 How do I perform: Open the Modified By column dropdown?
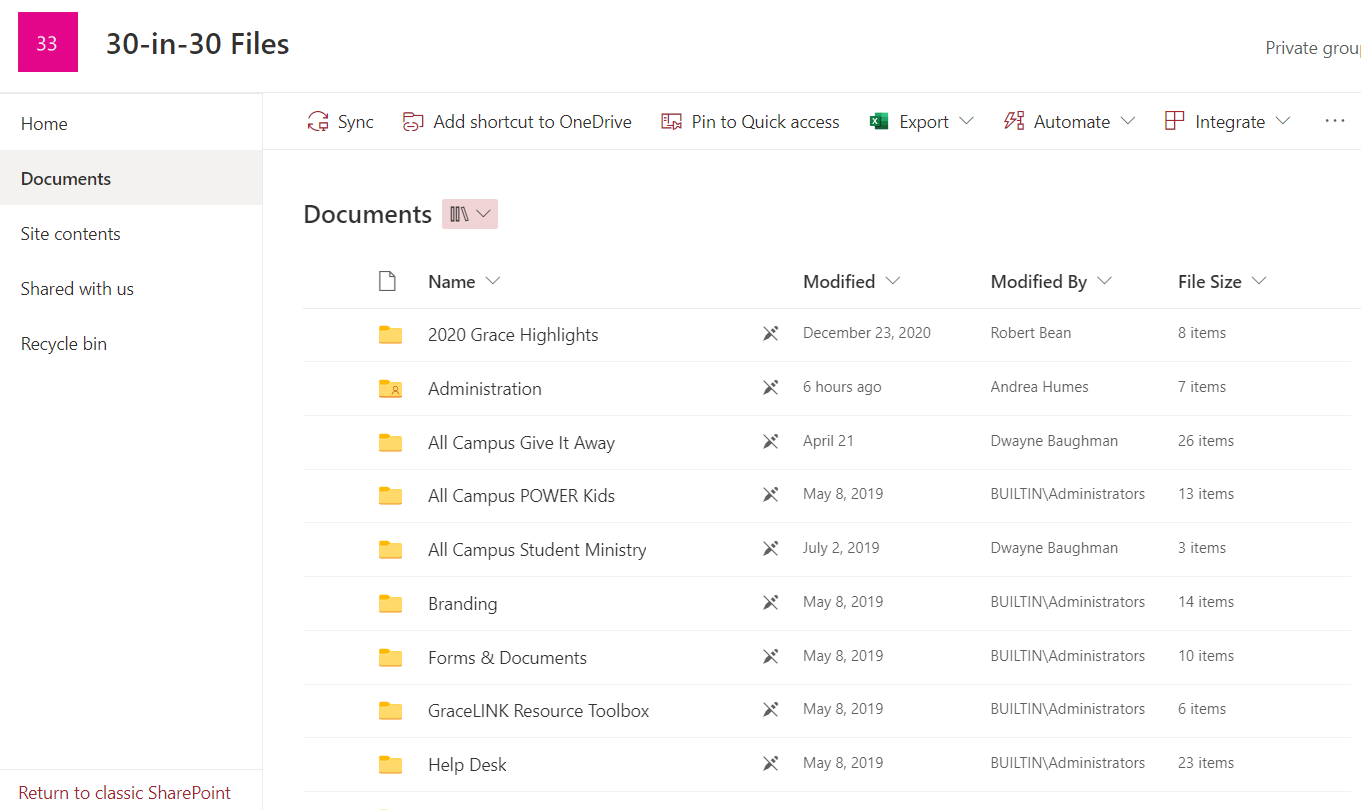point(1104,281)
